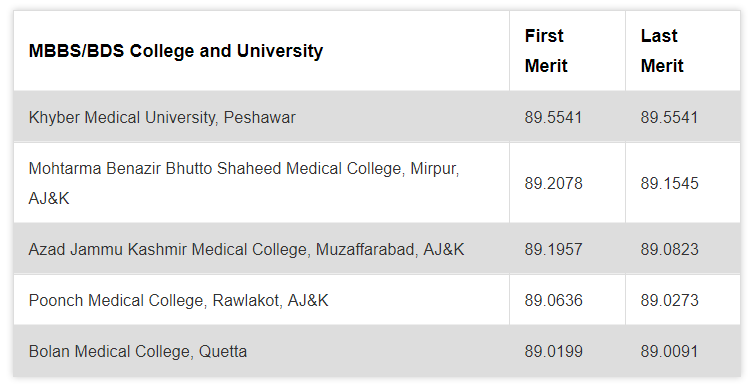754x391 pixels.
Task: Click the MBBS/BDS College and University header
Action: (176, 51)
